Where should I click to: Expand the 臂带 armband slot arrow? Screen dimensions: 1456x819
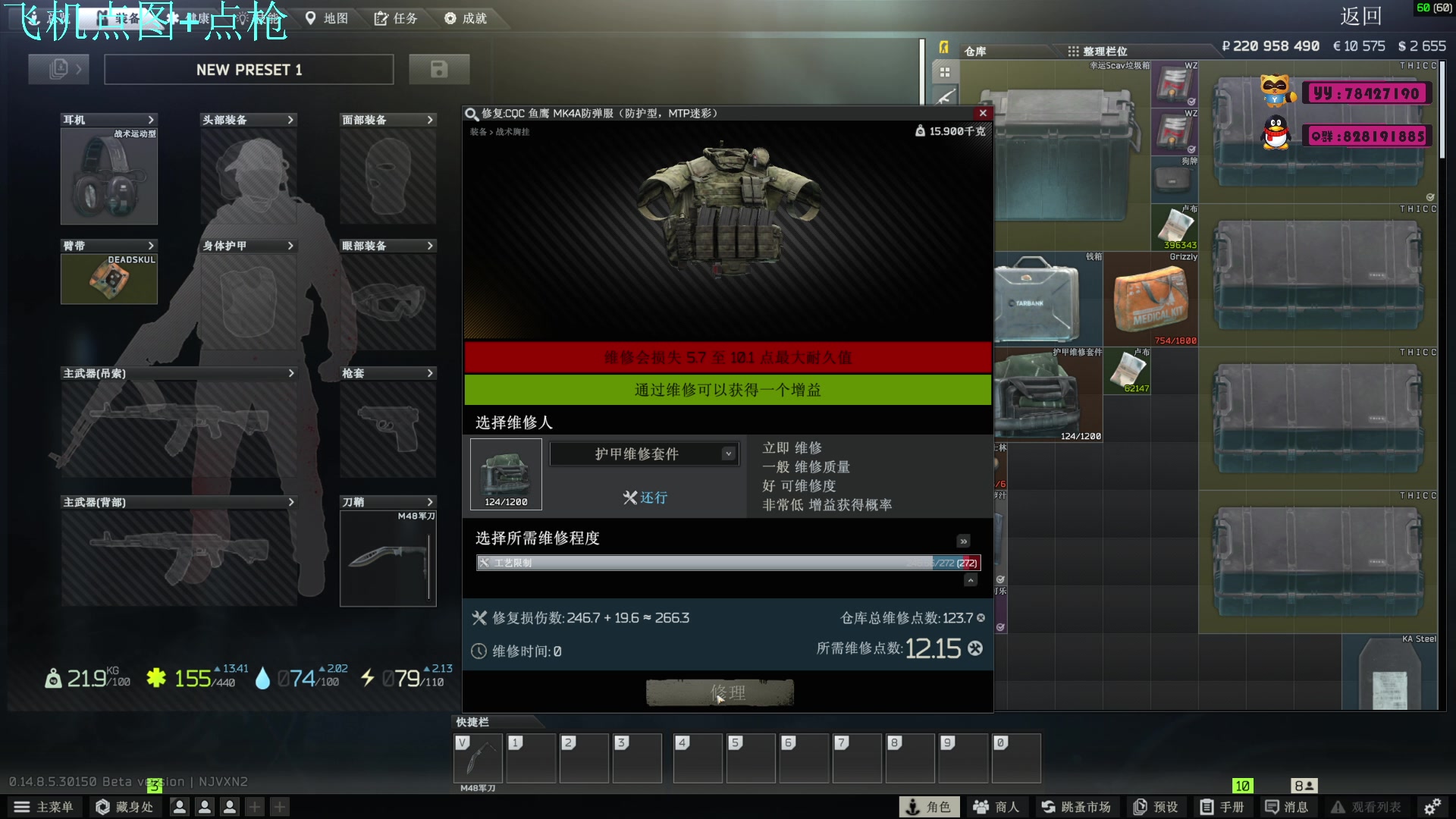click(x=151, y=246)
